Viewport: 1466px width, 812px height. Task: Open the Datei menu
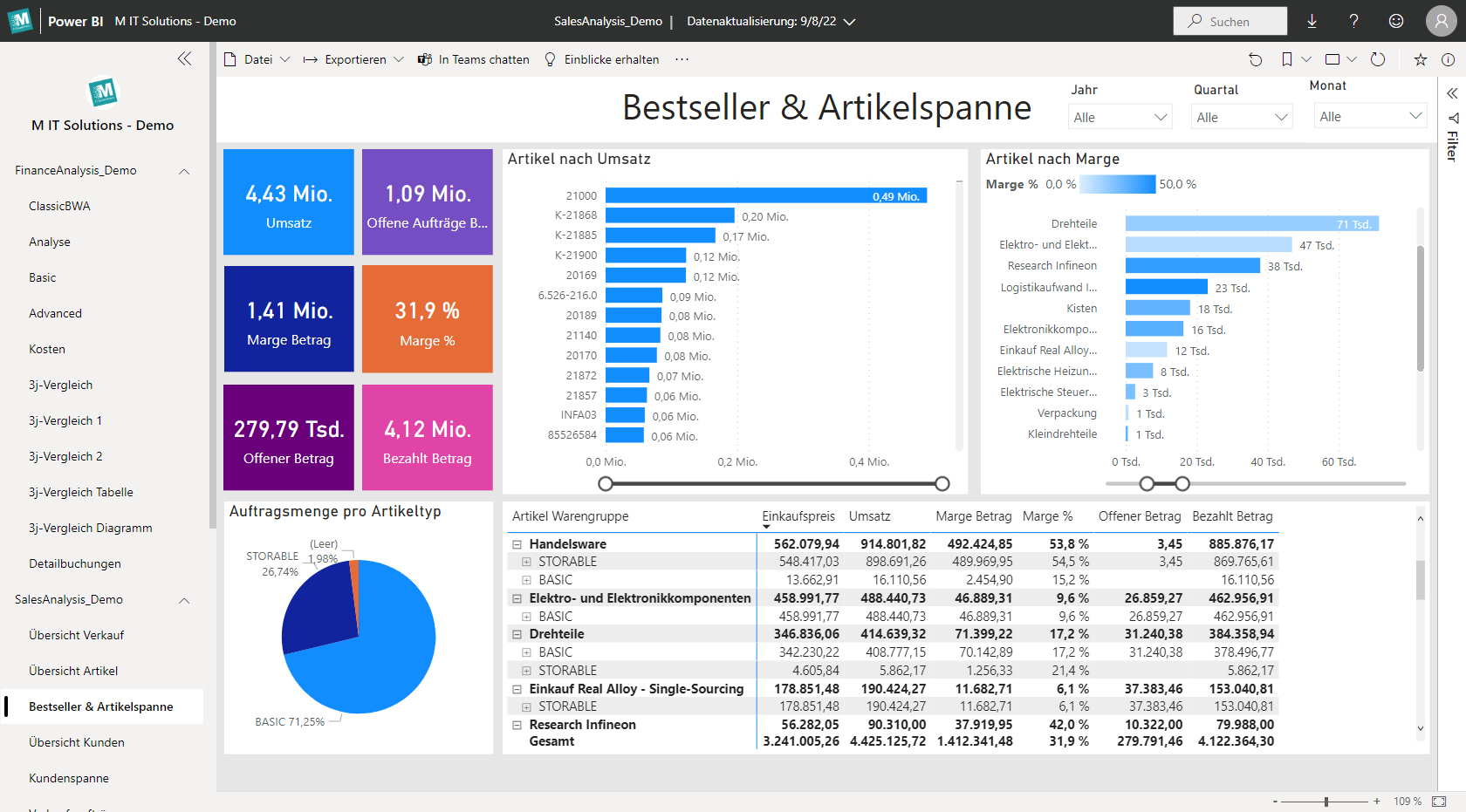click(257, 59)
